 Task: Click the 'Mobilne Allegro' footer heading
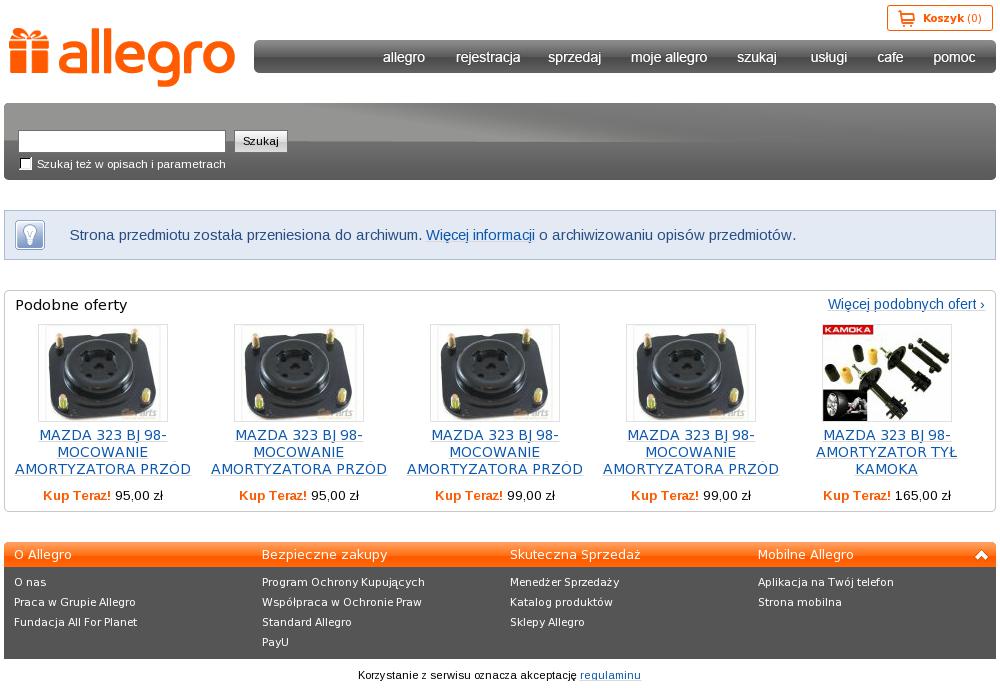point(805,555)
